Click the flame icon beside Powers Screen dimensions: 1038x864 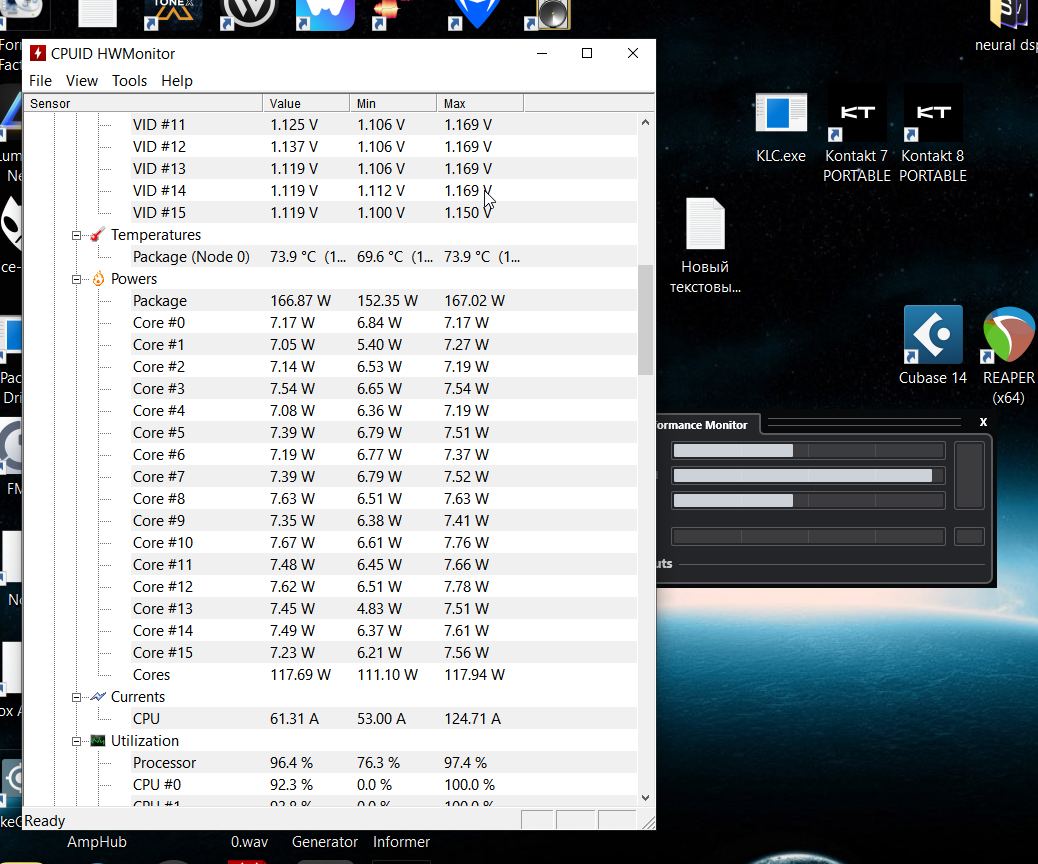click(x=98, y=279)
